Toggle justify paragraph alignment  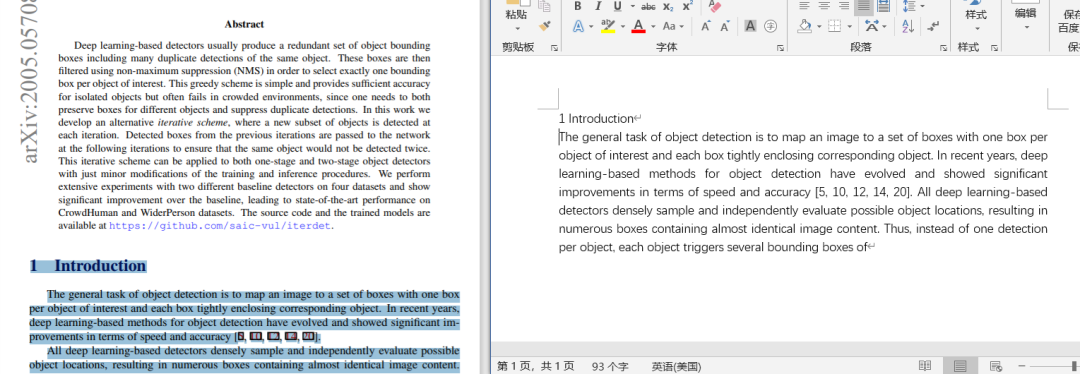point(863,6)
